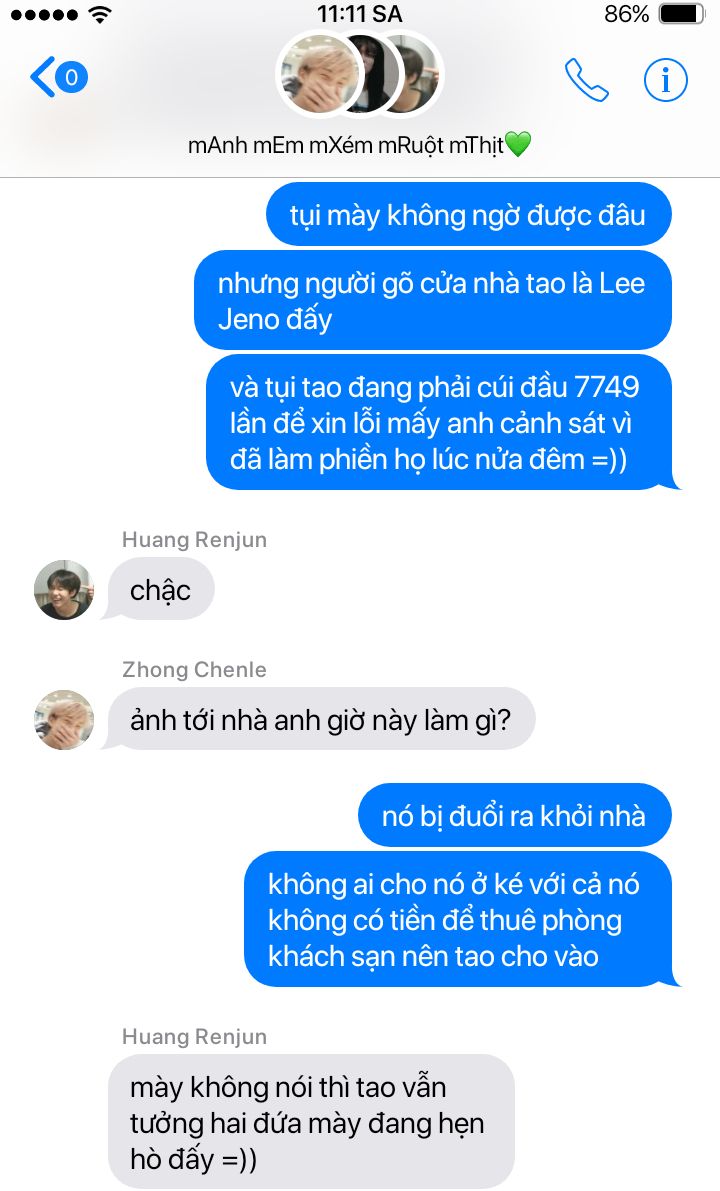Tap the Wi-Fi signal icon in status bar
The image size is (720, 1191).
pyautogui.click(x=99, y=14)
